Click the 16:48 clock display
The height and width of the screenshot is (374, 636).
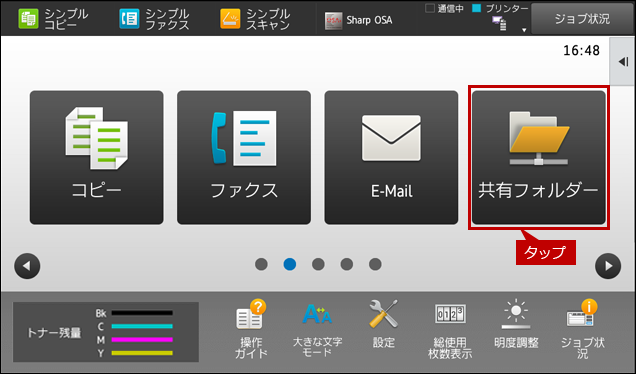point(581,51)
